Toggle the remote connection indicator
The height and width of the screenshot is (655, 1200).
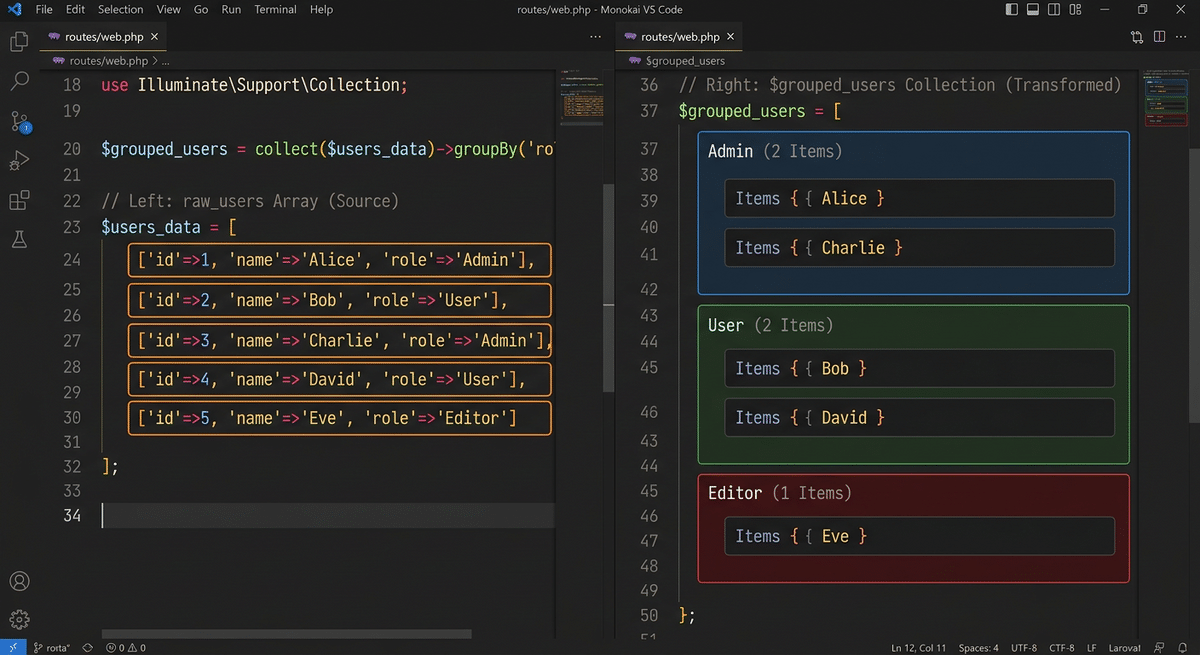[x=13, y=647]
